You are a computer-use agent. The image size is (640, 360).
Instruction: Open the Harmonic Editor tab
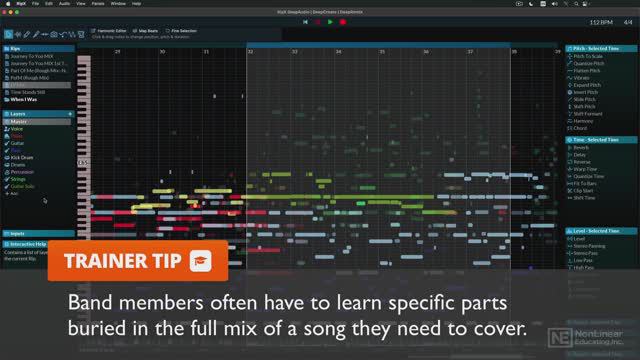click(109, 31)
